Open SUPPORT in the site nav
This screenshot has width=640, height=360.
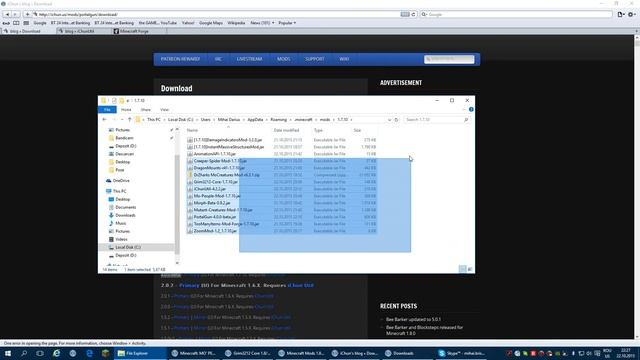click(315, 59)
